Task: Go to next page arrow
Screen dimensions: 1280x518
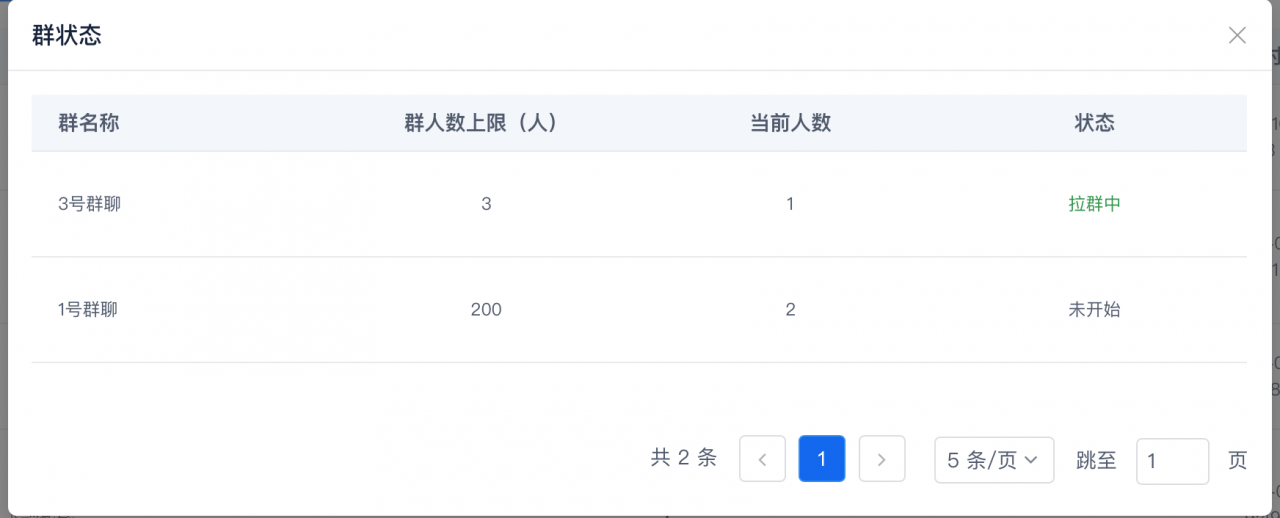Action: point(882,460)
